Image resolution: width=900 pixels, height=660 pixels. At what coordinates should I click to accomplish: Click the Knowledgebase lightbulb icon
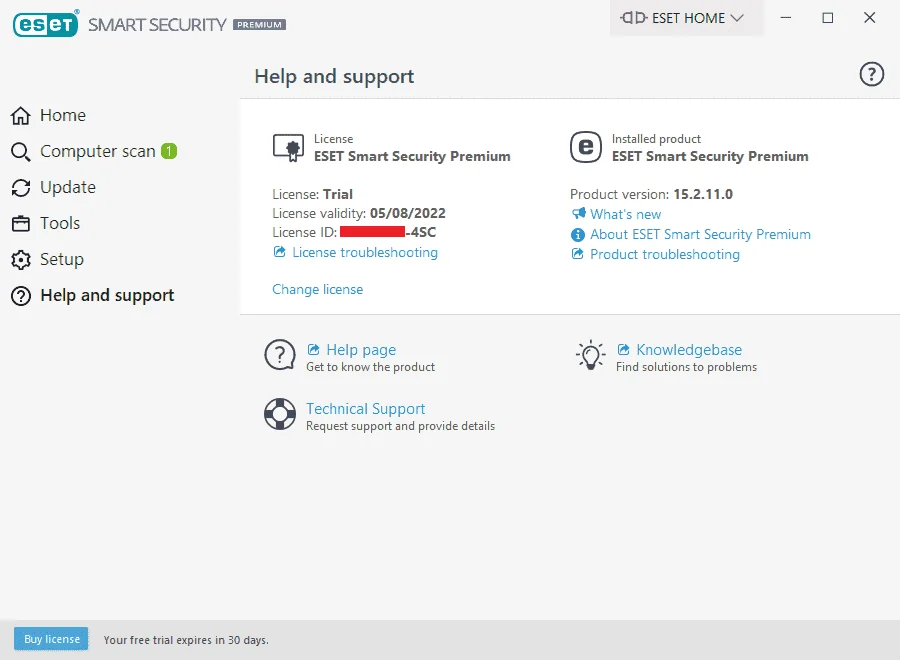click(590, 355)
